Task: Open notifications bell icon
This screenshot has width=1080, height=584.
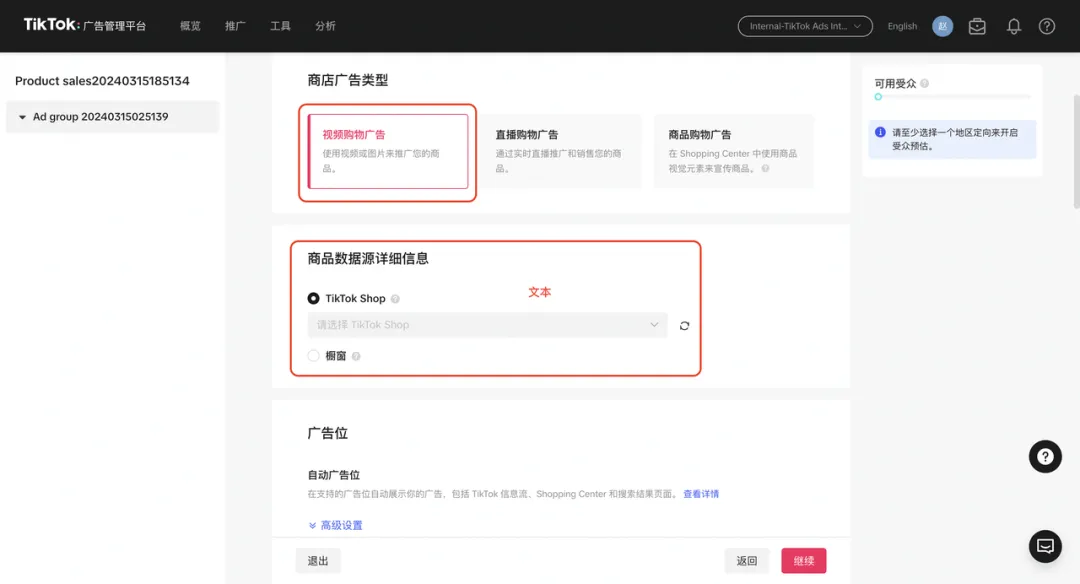Action: coord(1013,26)
